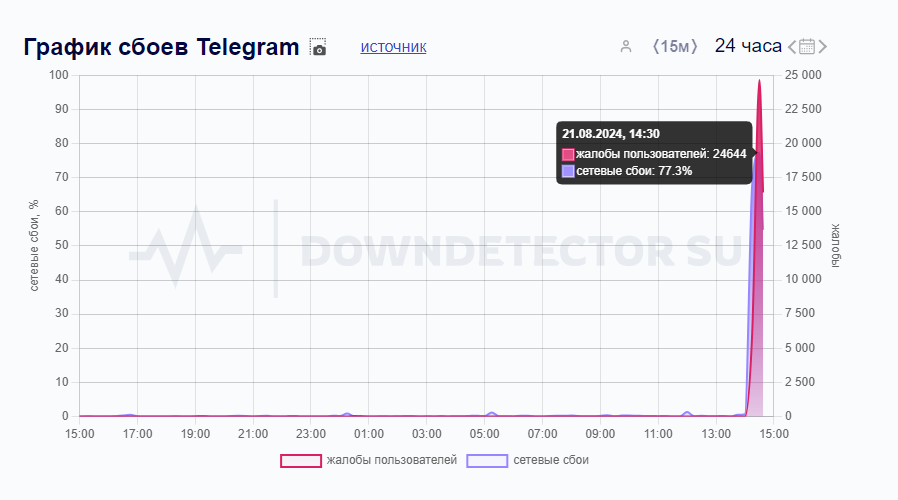This screenshot has width=898, height=500.
Task: Toggle the жалобы пользователей legend swatch
Action: click(301, 460)
